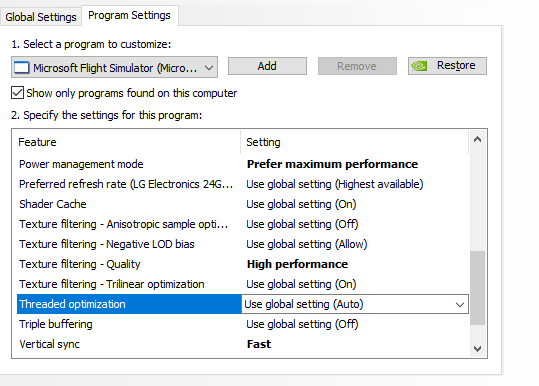Screen dimensions: 539x386
Task: Click the scroll up arrow in settings list
Action: [x=477, y=140]
